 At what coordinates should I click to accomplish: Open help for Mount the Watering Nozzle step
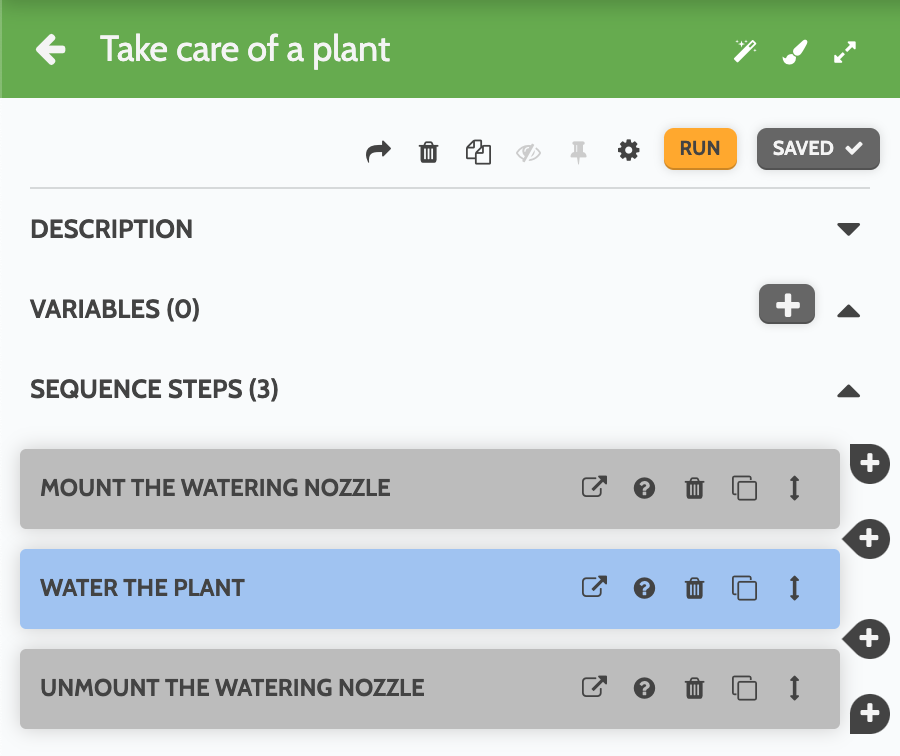[645, 489]
